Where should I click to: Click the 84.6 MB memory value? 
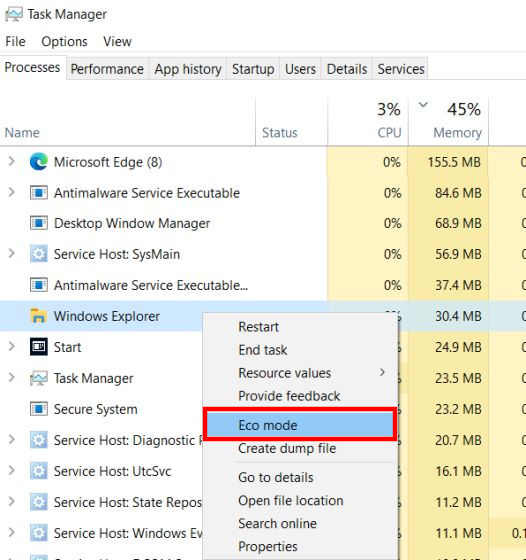458,193
